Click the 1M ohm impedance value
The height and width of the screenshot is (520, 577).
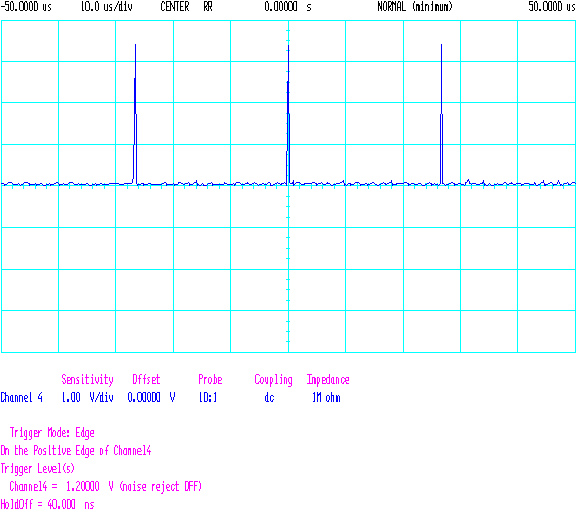click(326, 397)
